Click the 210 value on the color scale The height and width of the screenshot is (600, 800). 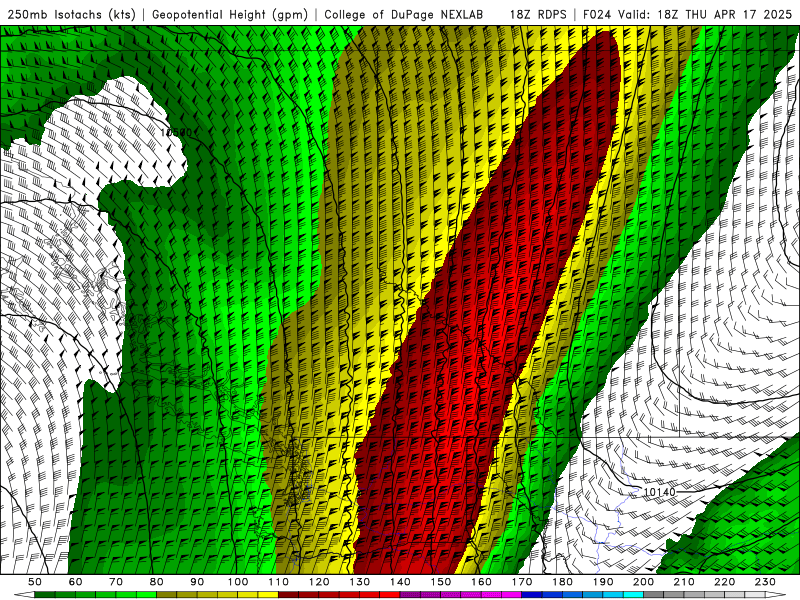pyautogui.click(x=684, y=582)
